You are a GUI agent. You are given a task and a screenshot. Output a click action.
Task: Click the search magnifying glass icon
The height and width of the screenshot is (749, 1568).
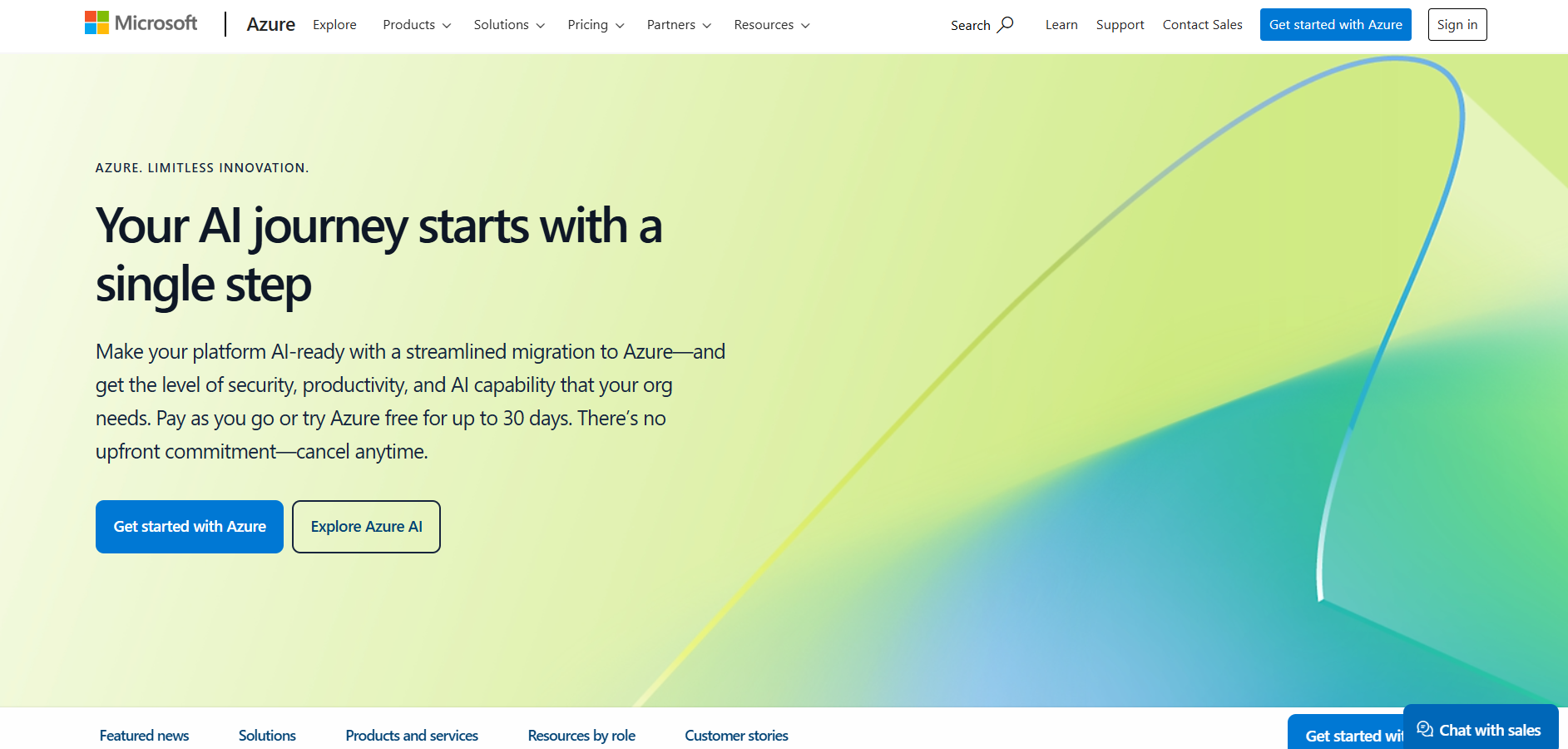(x=1006, y=24)
